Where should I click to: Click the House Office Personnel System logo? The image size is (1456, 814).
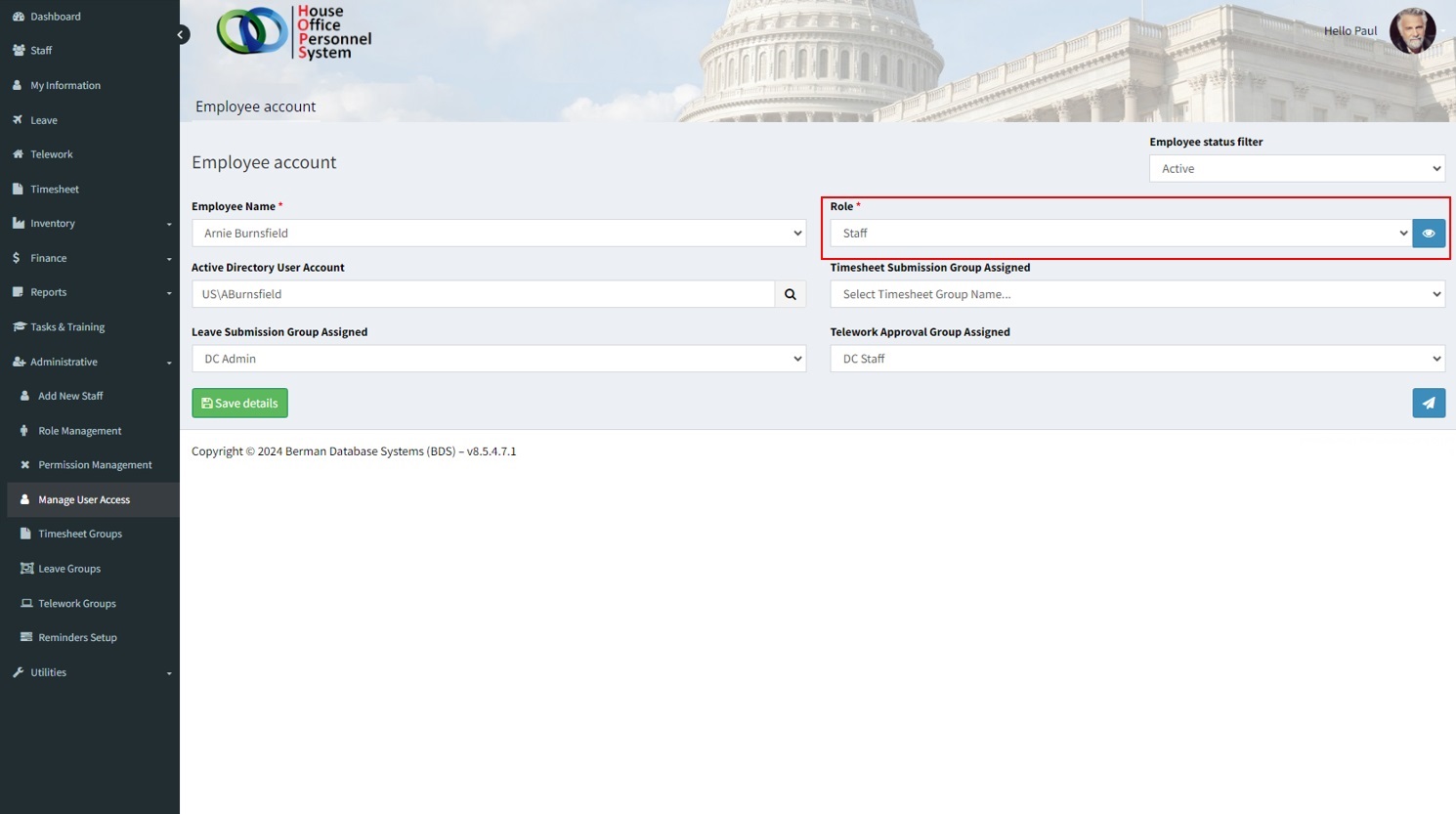(294, 32)
